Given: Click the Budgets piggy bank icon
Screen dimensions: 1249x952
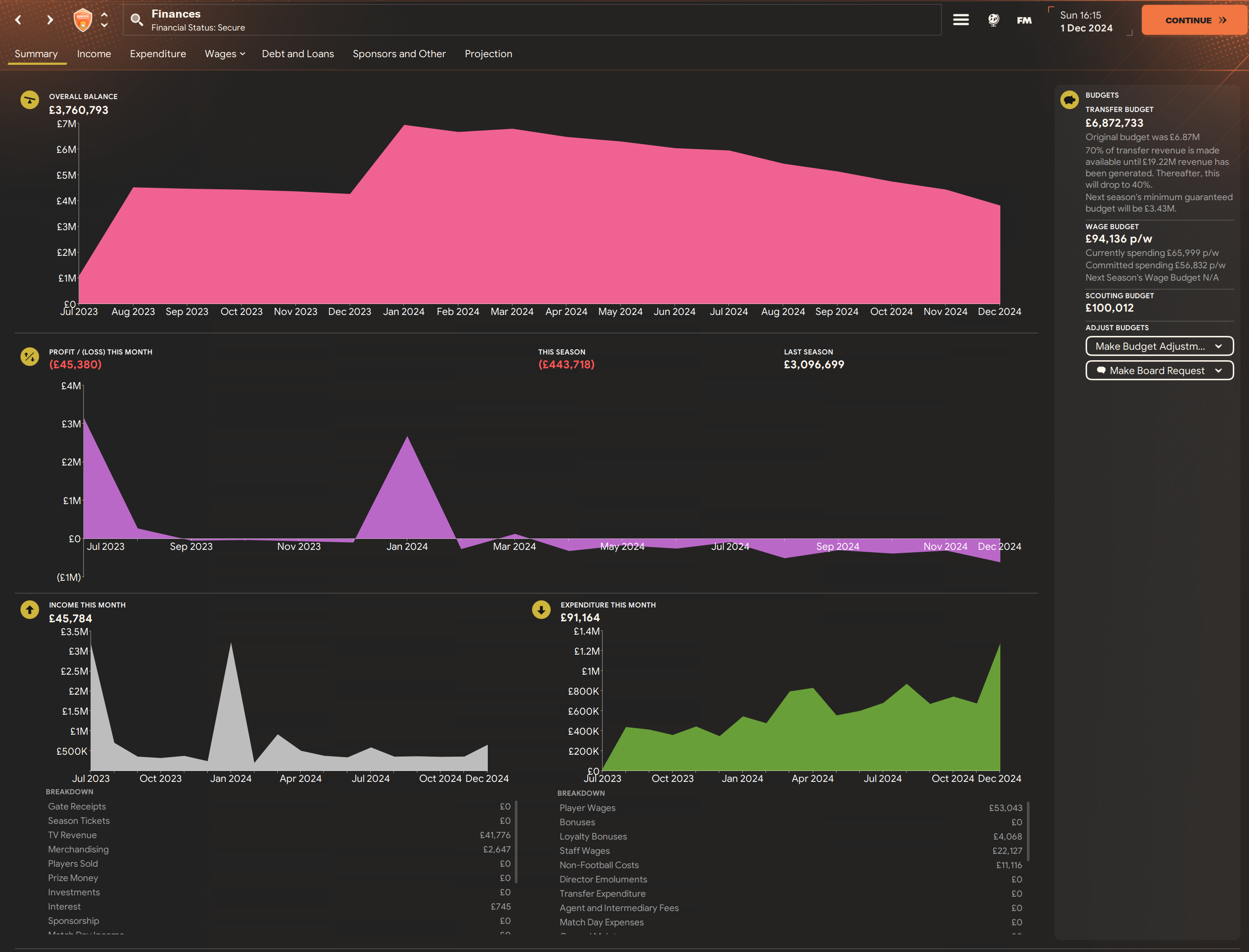Looking at the screenshot, I should (1069, 101).
